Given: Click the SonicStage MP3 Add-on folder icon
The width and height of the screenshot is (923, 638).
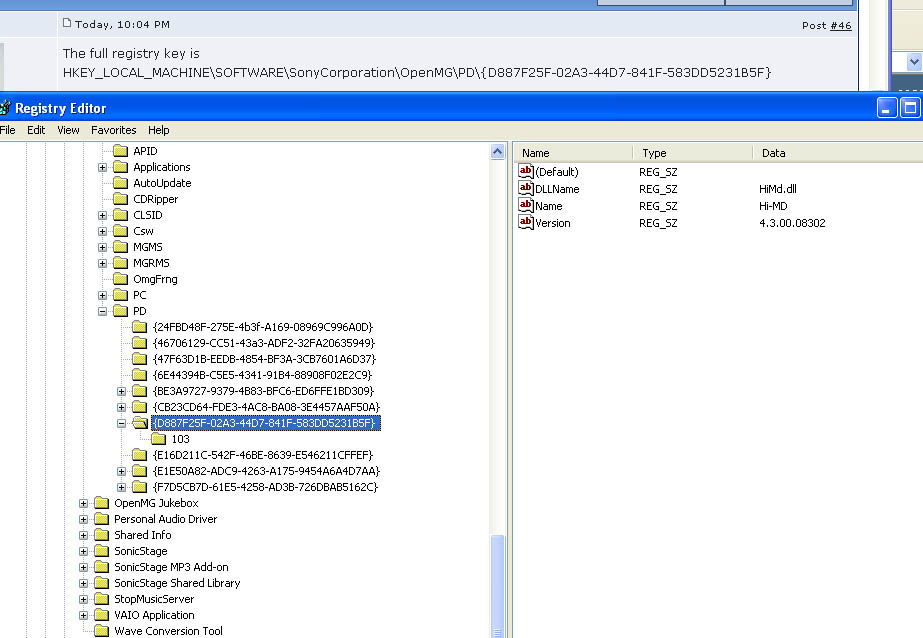Looking at the screenshot, I should (101, 567).
